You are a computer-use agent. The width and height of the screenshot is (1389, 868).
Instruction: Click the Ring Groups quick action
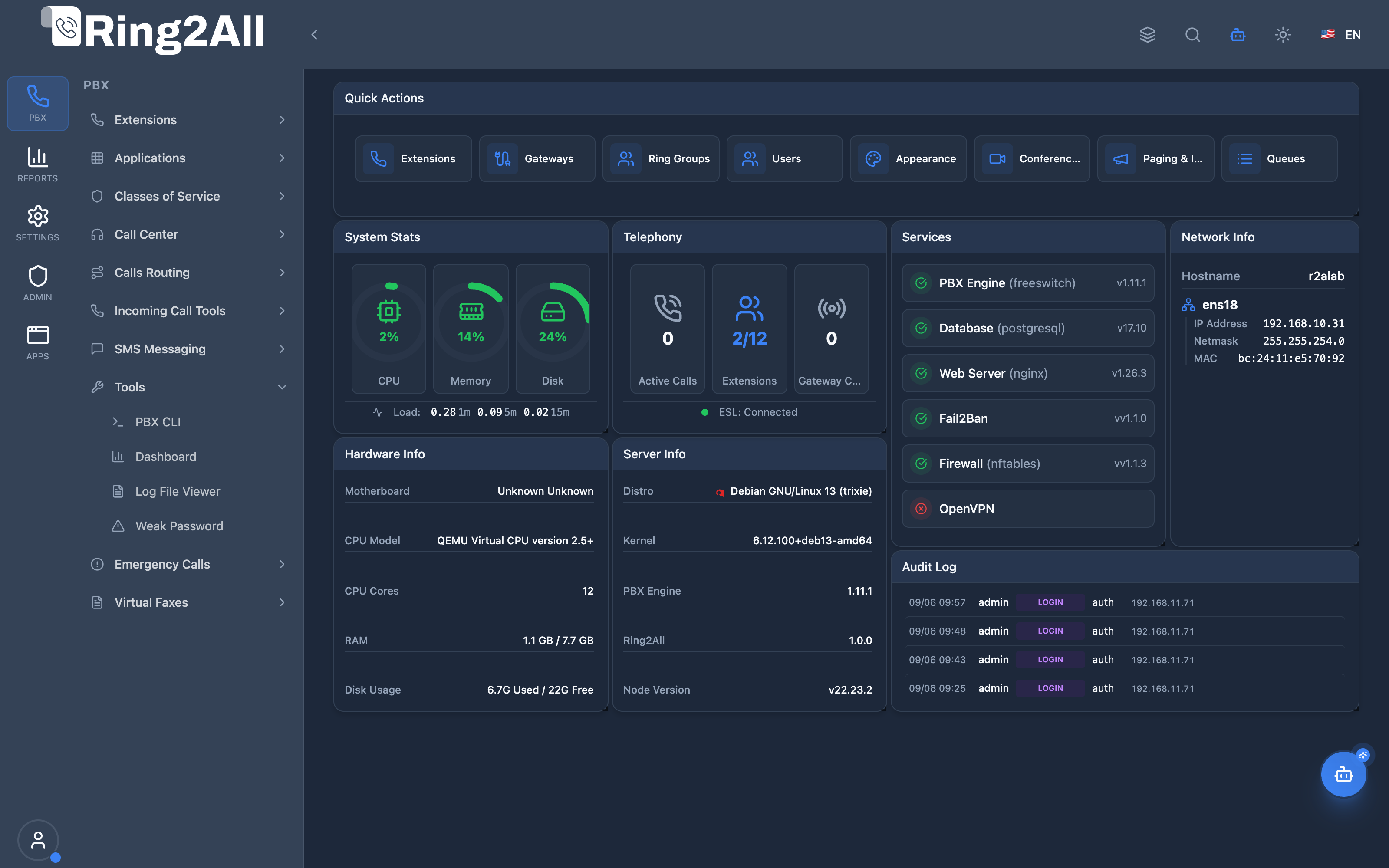tap(661, 158)
